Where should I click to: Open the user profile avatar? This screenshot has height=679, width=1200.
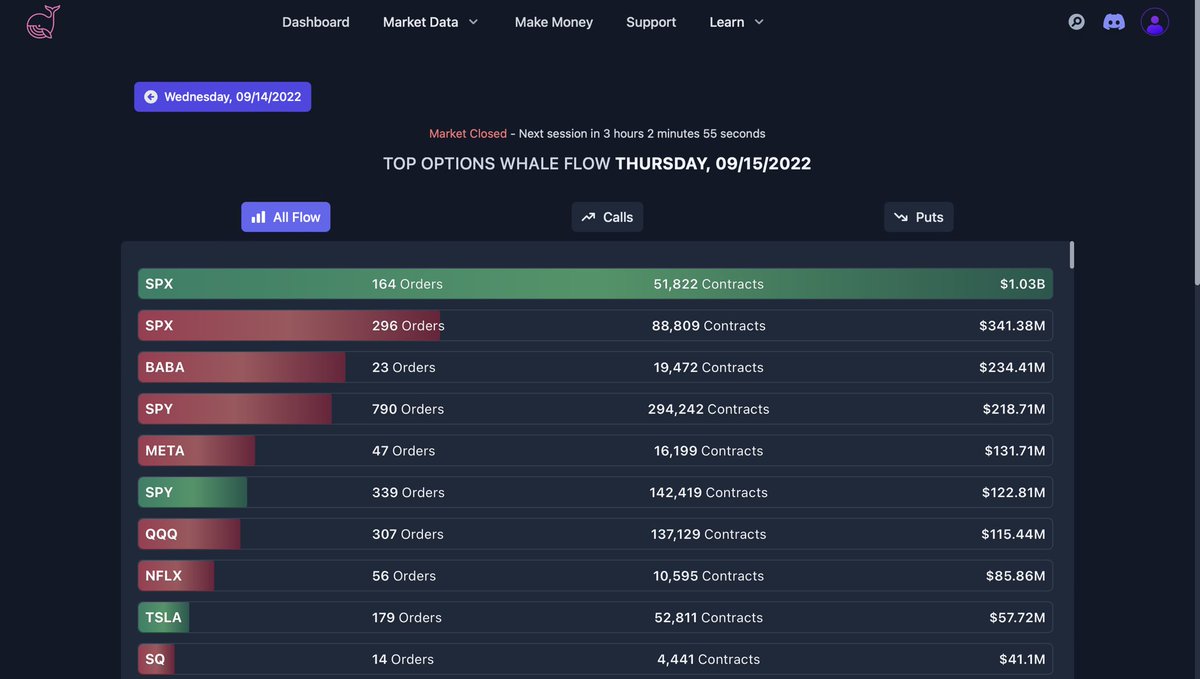pos(1155,22)
